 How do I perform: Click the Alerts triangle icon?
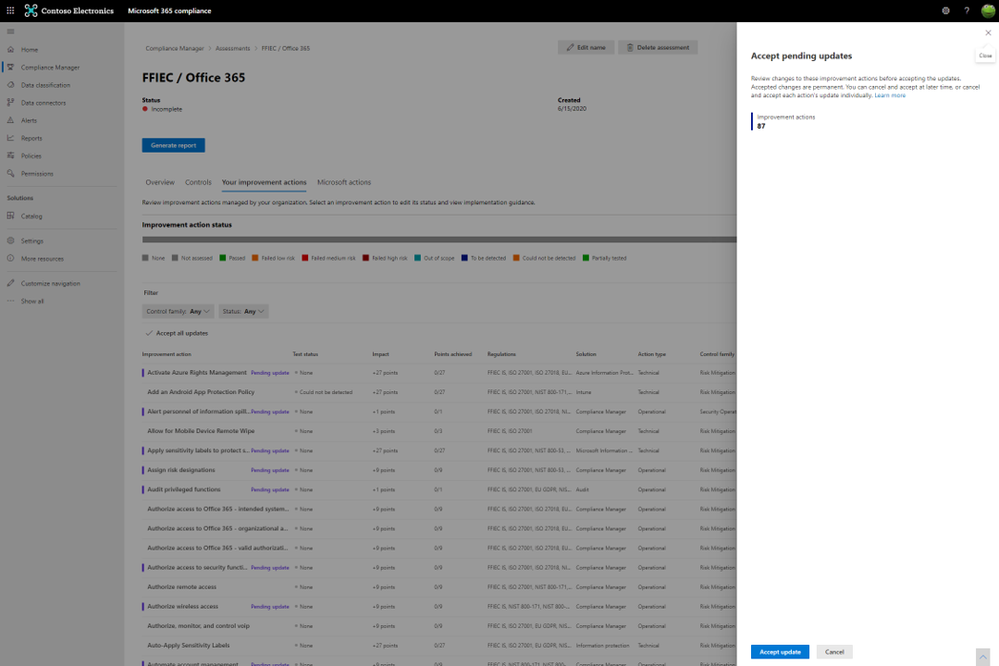tap(11, 120)
